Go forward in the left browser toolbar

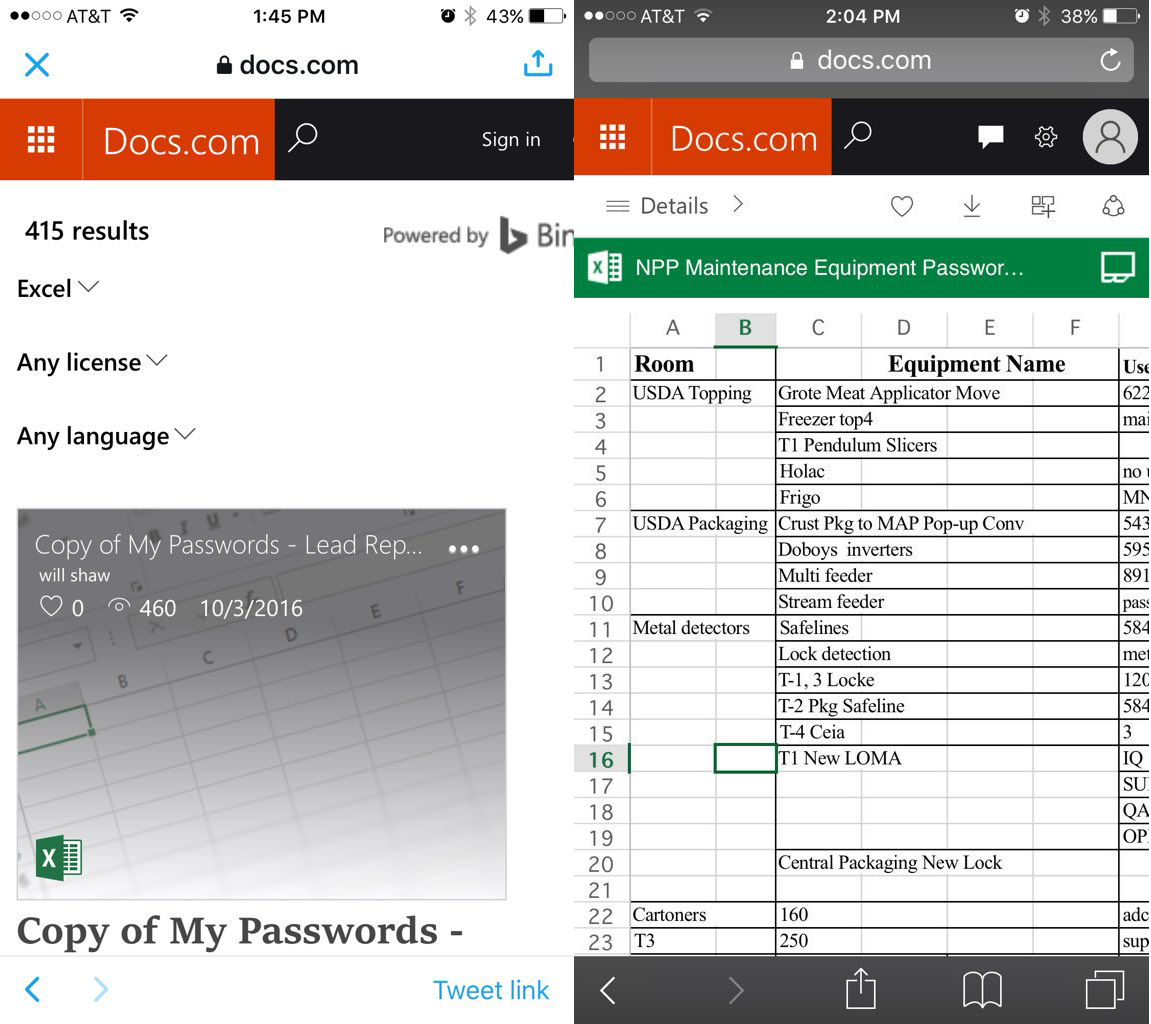click(x=101, y=989)
